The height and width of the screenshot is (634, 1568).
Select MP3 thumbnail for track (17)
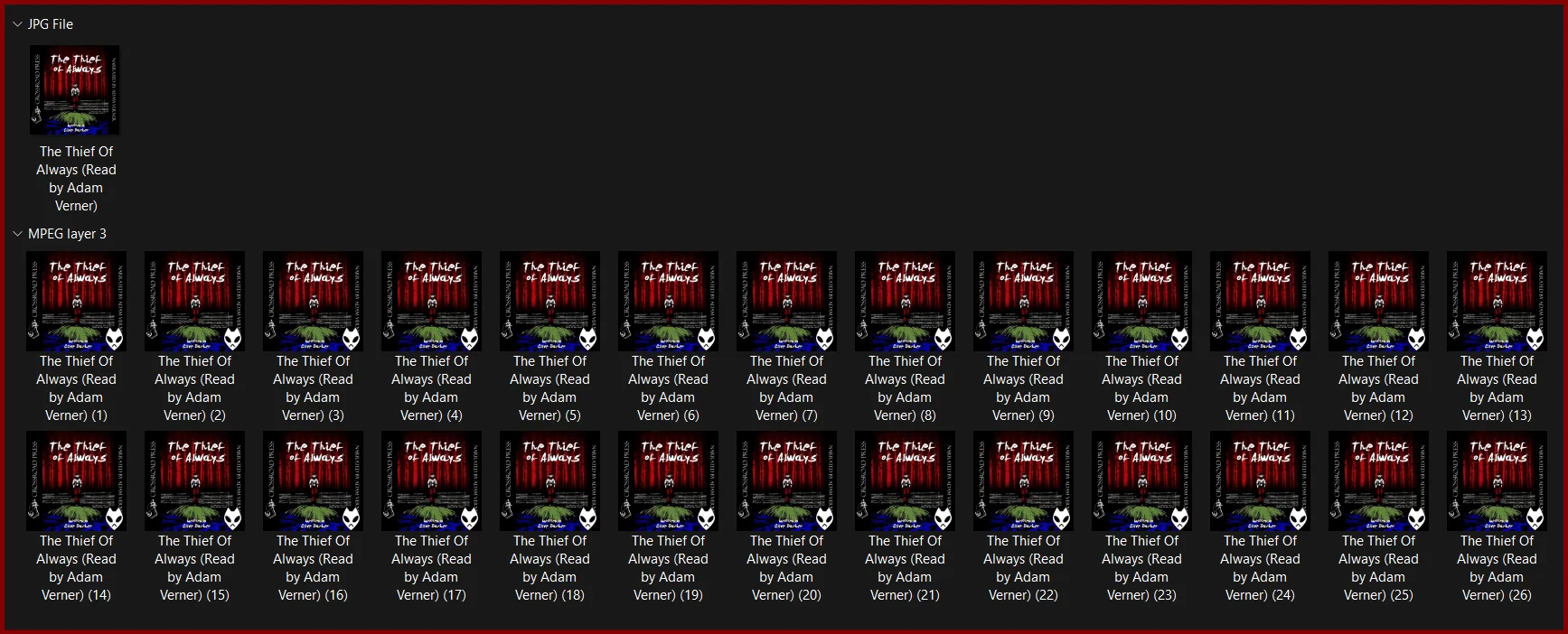pos(431,480)
